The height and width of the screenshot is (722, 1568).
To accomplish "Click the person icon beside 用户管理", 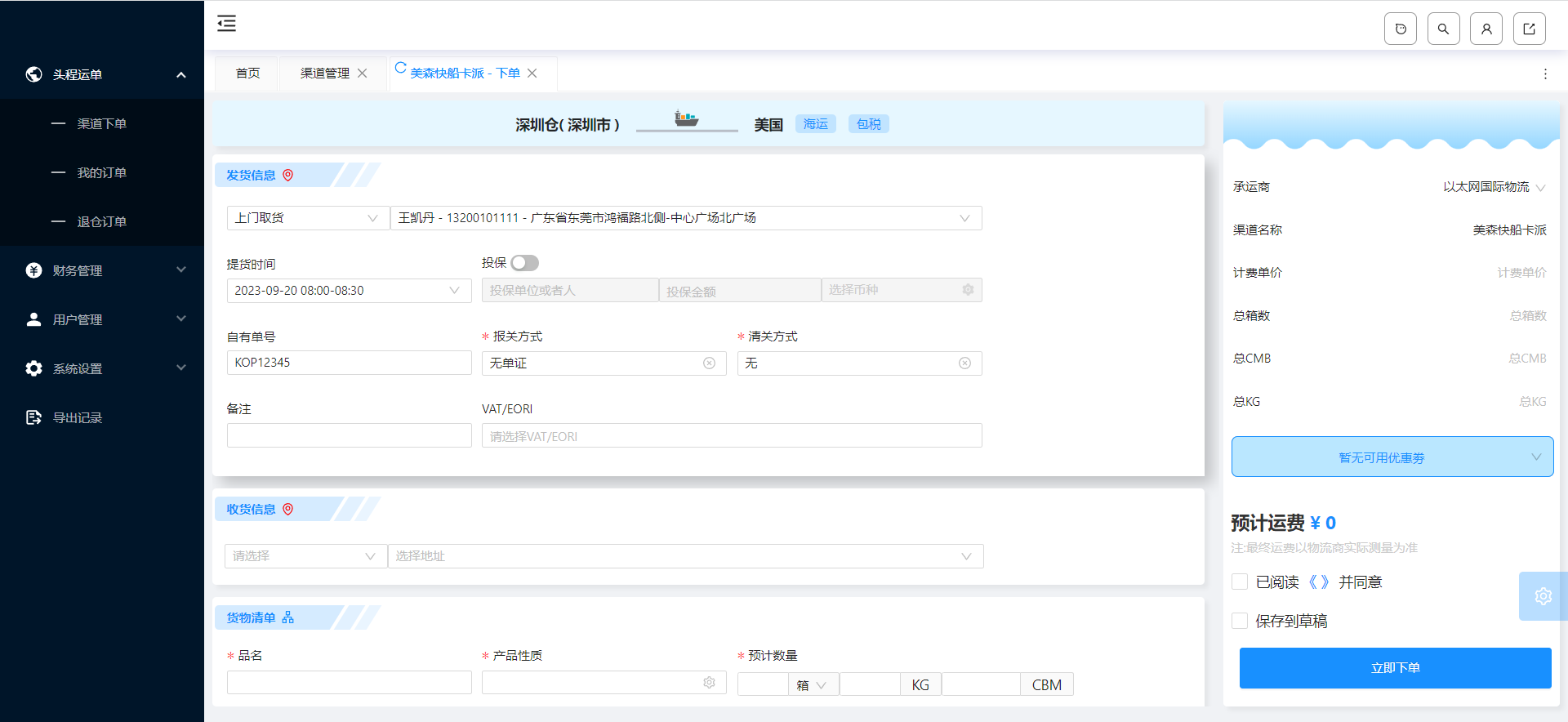I will [33, 319].
